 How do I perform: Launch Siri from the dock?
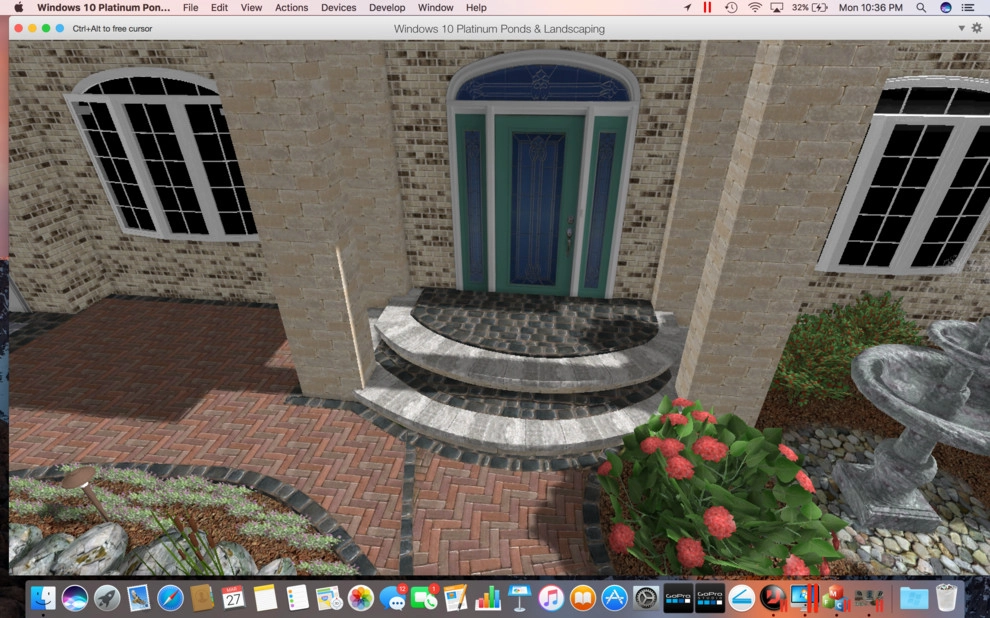pyautogui.click(x=75, y=597)
